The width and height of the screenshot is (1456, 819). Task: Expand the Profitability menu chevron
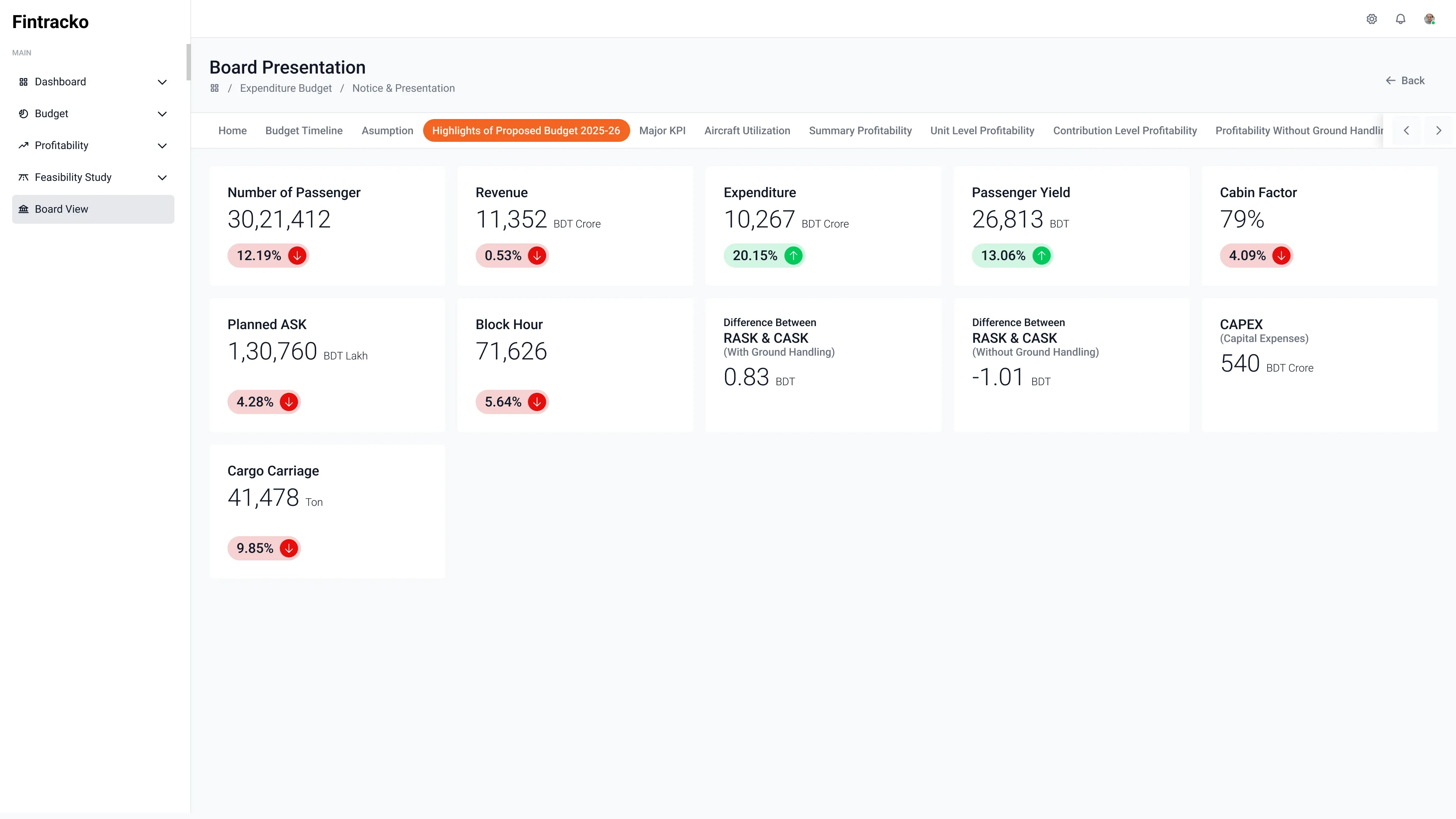point(162,146)
